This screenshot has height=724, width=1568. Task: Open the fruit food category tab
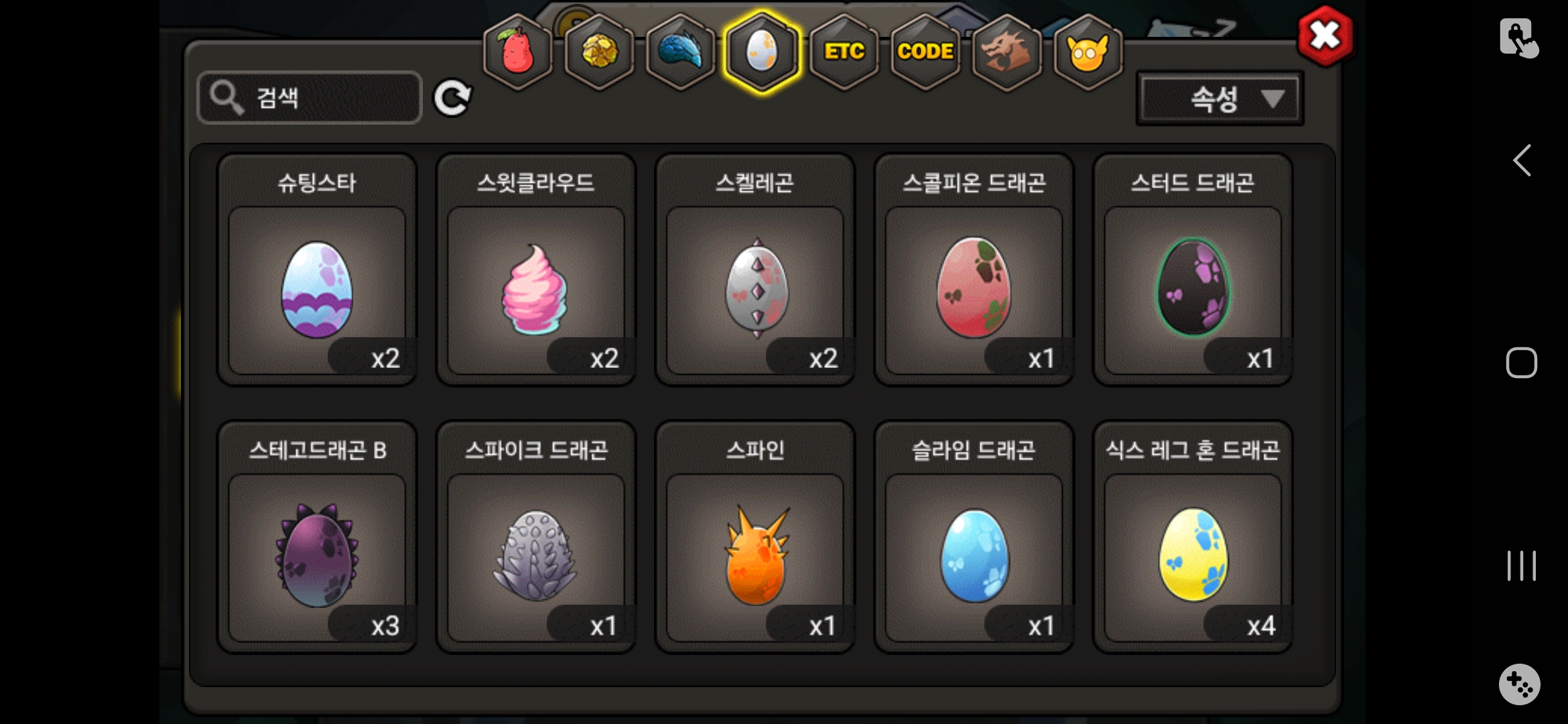click(517, 52)
